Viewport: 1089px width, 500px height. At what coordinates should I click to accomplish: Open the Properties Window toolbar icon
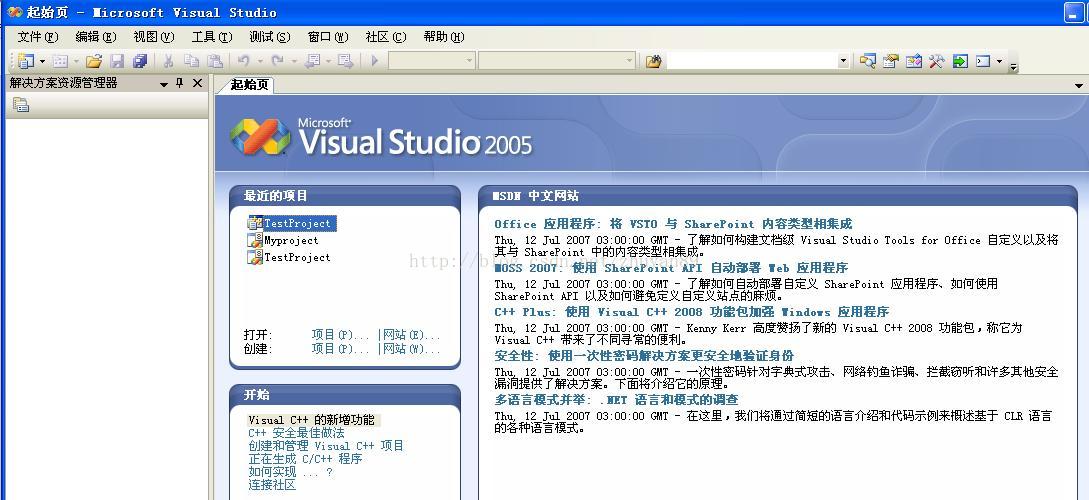(x=890, y=61)
